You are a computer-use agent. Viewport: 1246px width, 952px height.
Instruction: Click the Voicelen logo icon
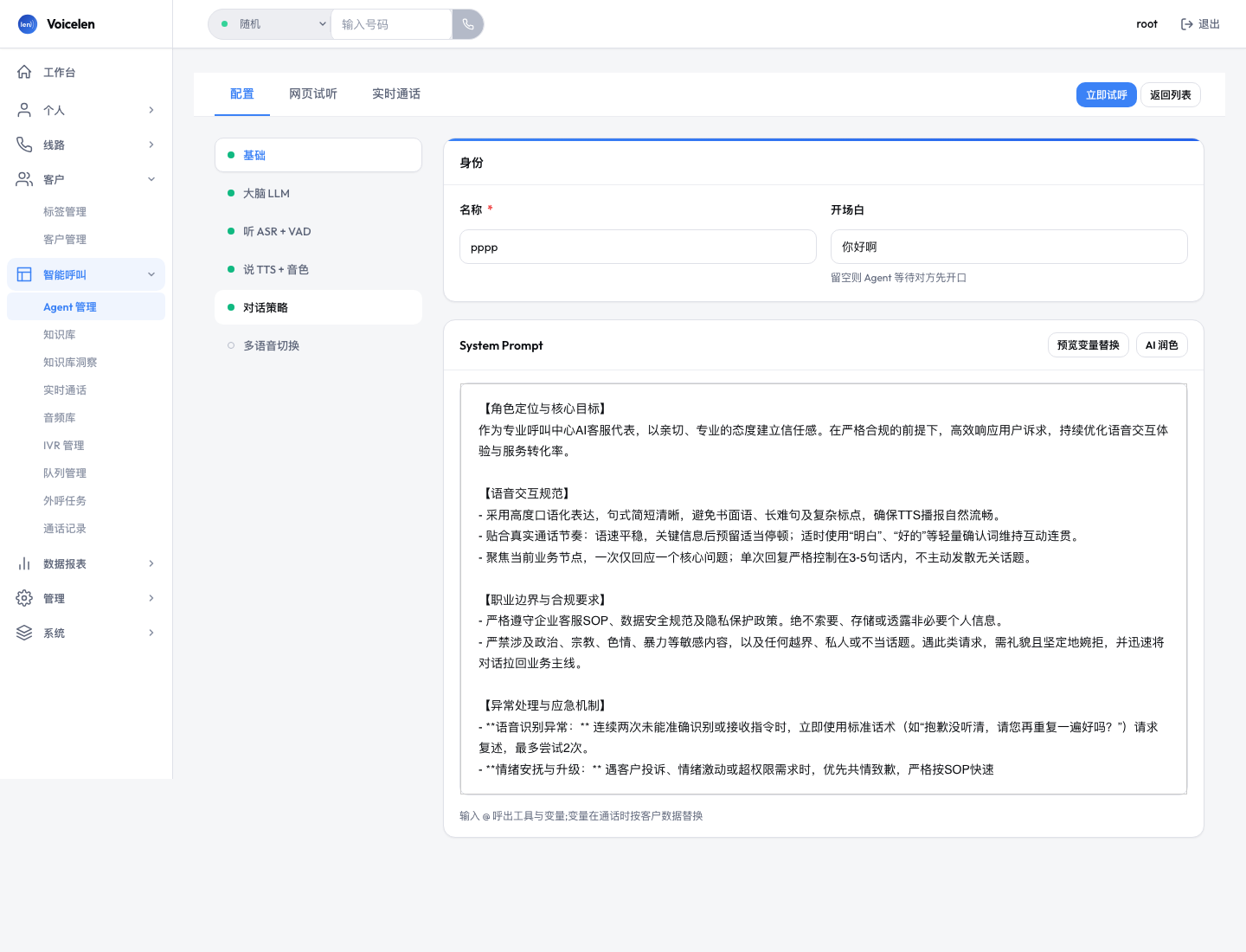point(28,24)
